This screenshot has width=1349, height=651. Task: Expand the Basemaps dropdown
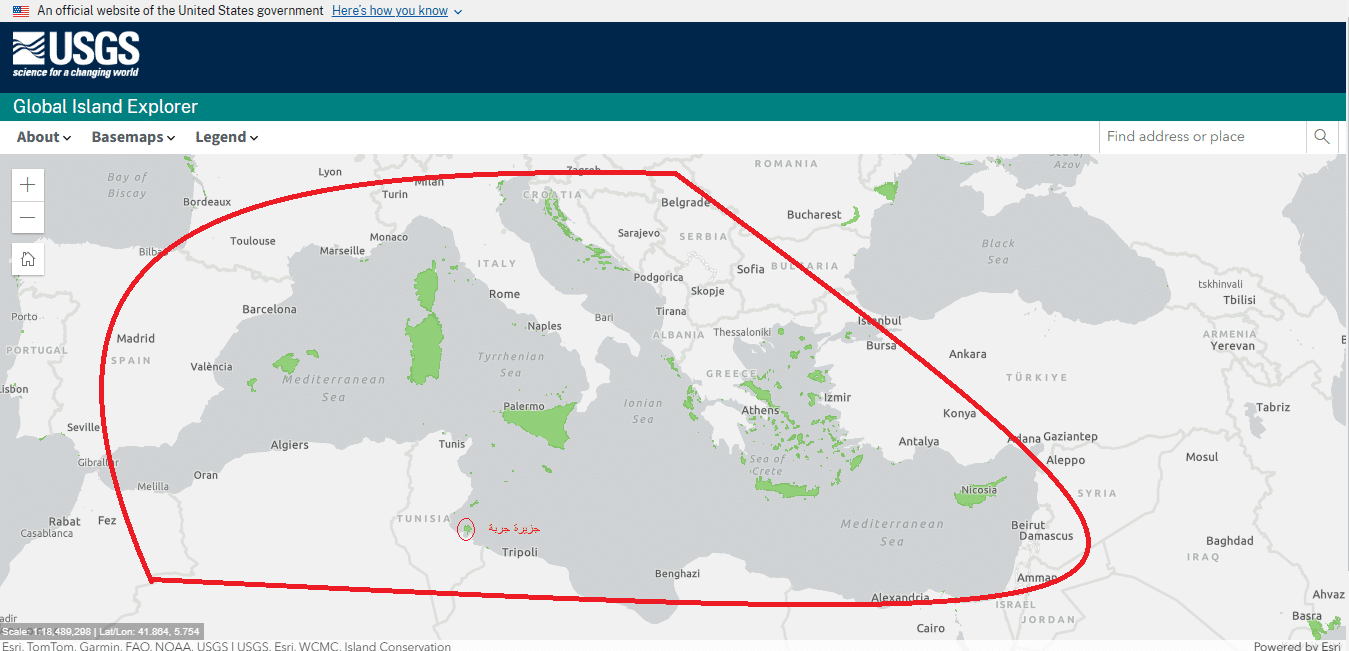133,137
